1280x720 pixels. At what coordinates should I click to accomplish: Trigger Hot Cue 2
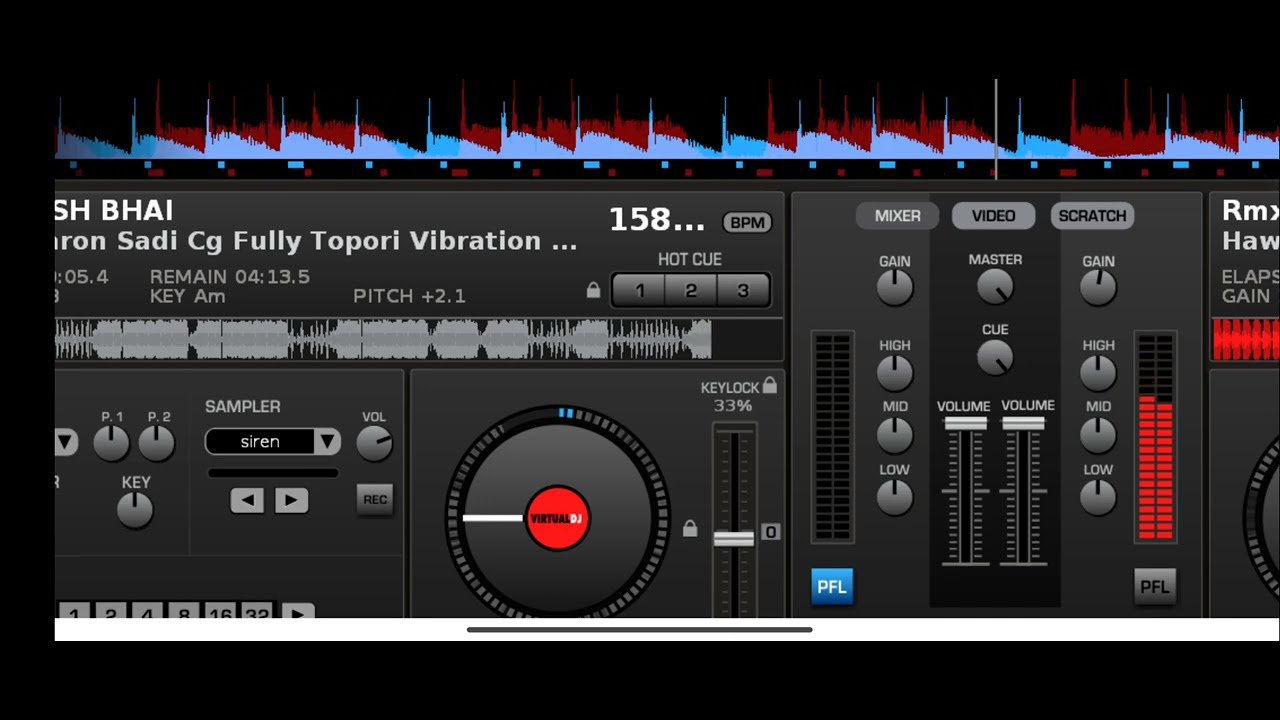coord(691,291)
